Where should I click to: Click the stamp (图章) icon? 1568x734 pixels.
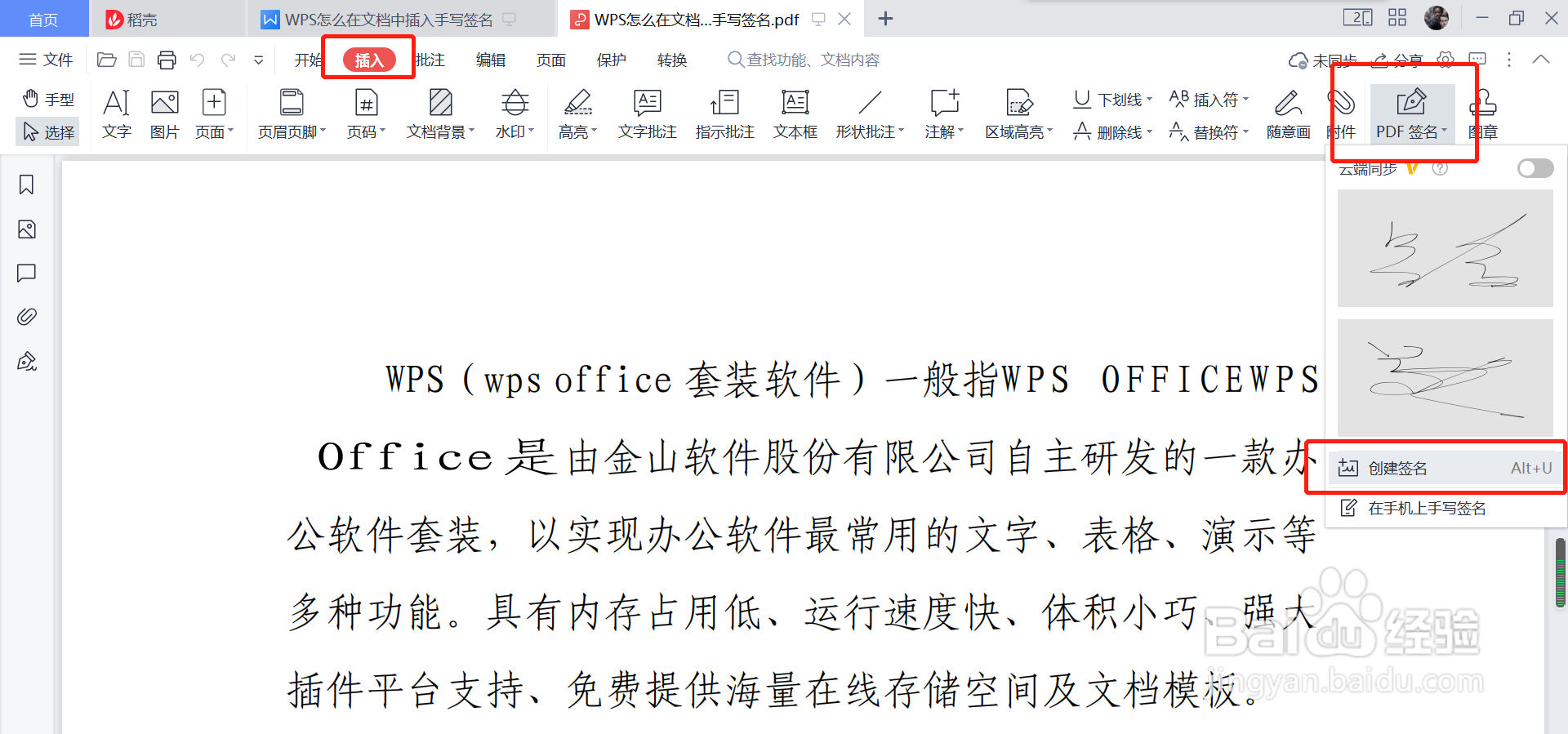(x=1482, y=114)
